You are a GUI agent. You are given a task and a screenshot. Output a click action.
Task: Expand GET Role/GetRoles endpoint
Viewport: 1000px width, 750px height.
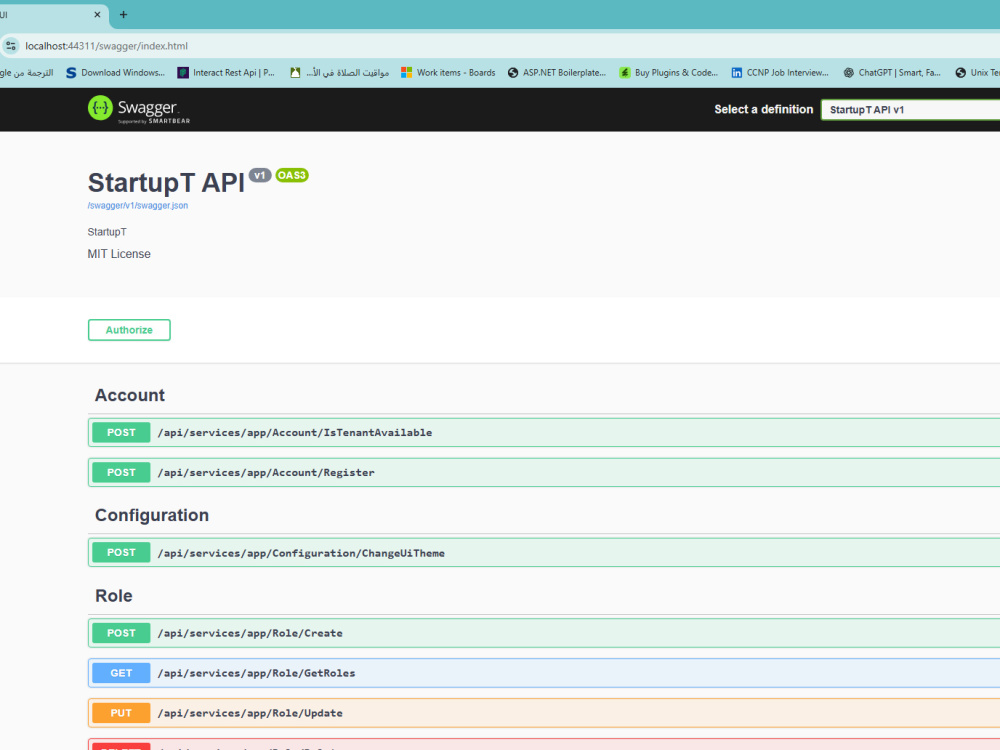[543, 673]
